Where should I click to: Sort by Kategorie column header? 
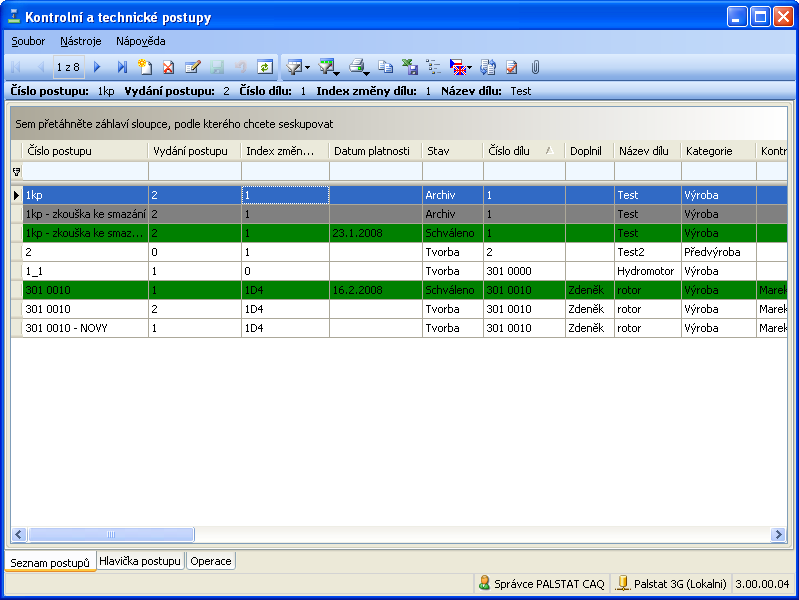(x=718, y=151)
